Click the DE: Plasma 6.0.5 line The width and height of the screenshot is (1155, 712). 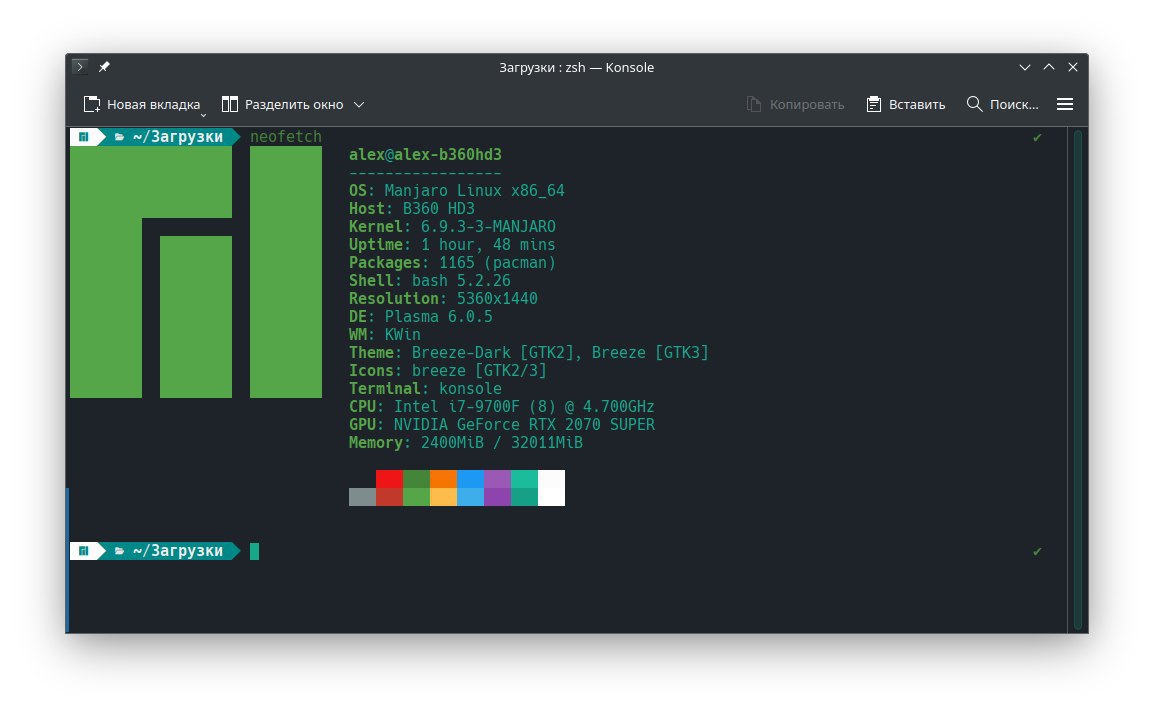421,317
